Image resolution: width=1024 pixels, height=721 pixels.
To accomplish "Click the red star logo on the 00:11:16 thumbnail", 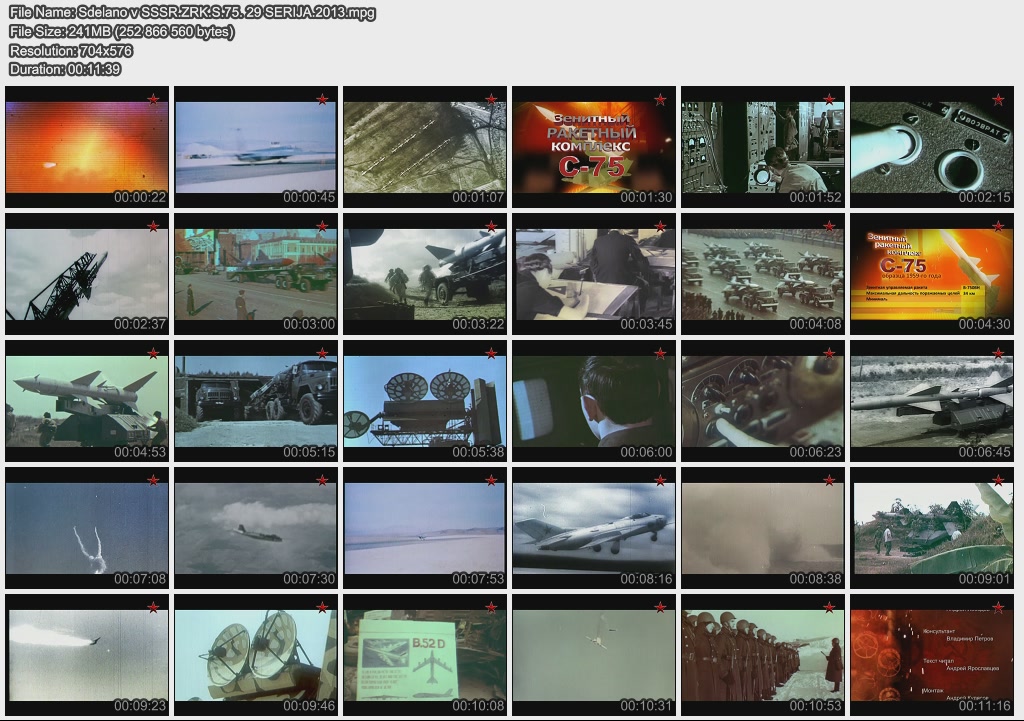I will pos(998,607).
